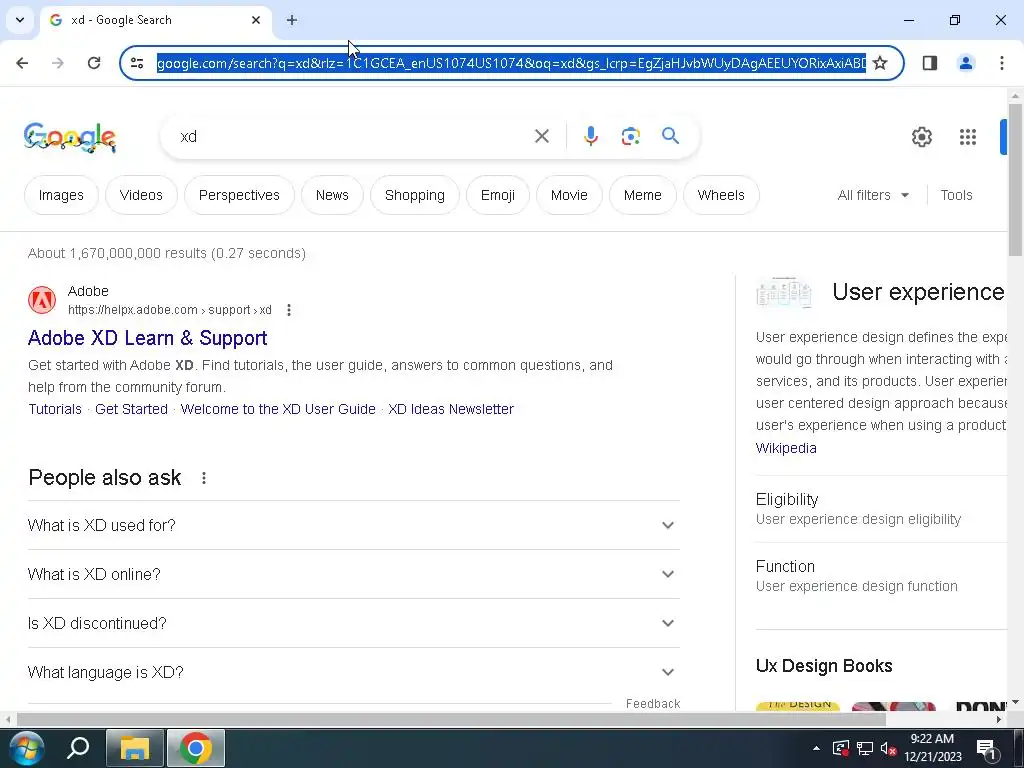Open the All filters dropdown
Image resolution: width=1024 pixels, height=768 pixels.
click(873, 195)
